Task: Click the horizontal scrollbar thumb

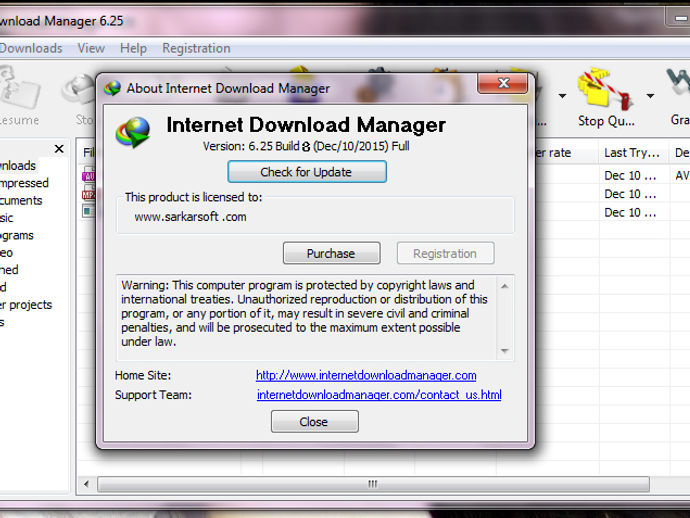Action: [373, 484]
